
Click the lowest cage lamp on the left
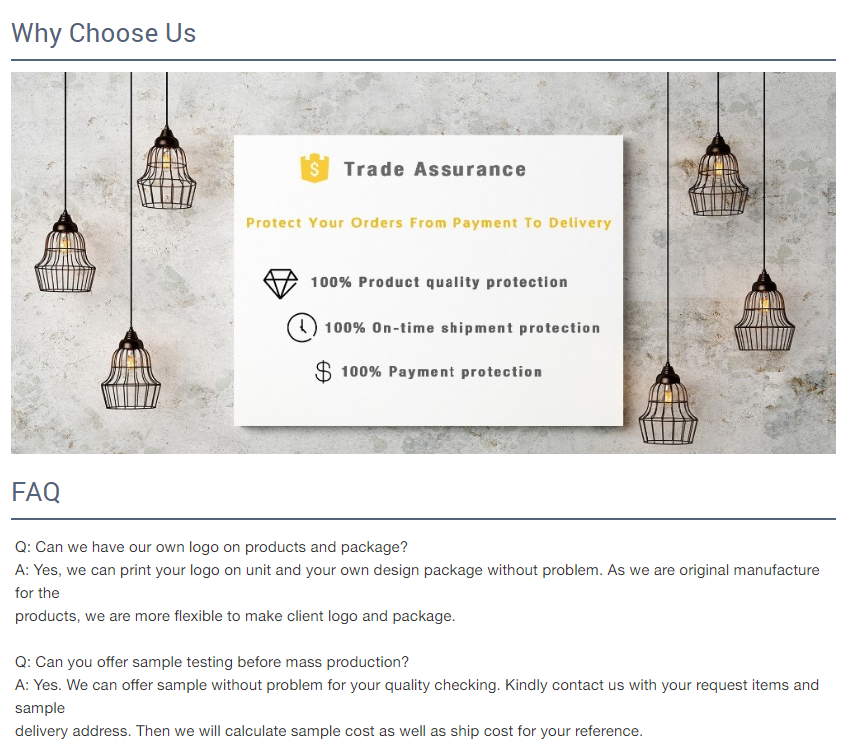coord(131,370)
